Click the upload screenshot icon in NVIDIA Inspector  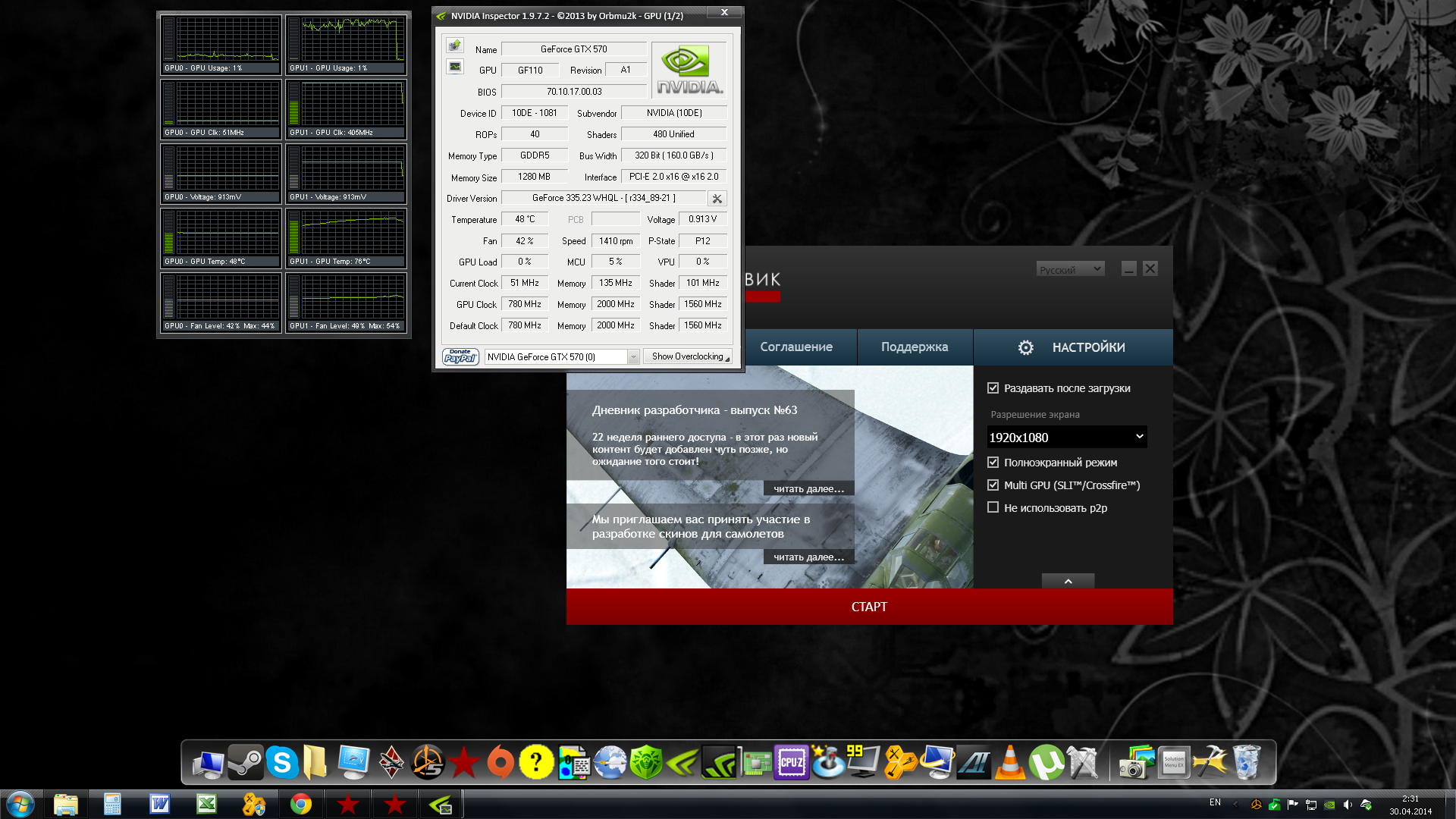(x=454, y=45)
